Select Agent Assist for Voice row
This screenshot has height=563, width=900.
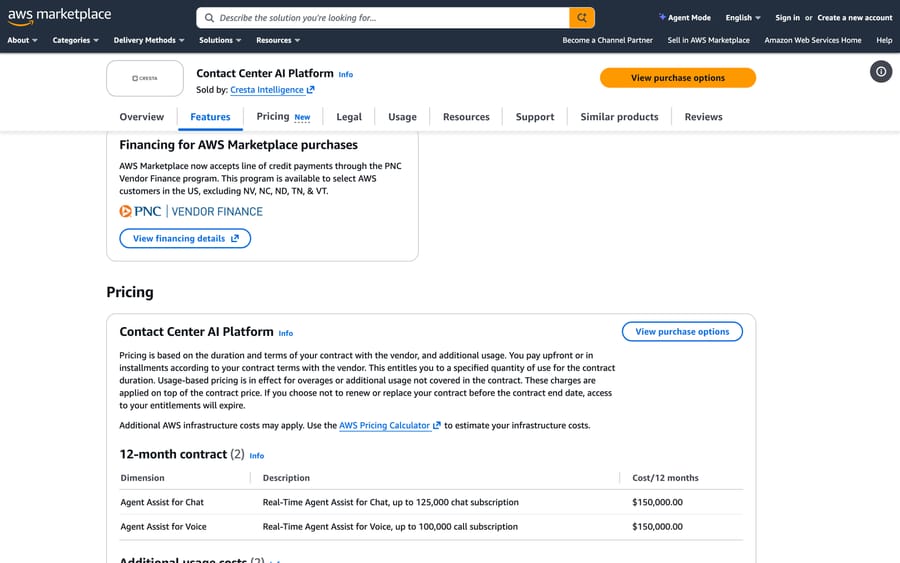click(x=431, y=527)
